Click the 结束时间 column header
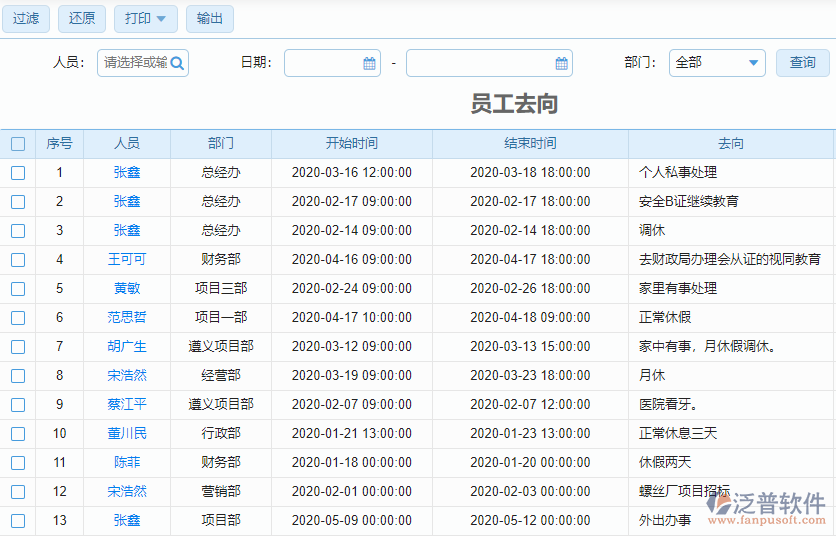Viewport: 836px width, 536px height. point(530,144)
